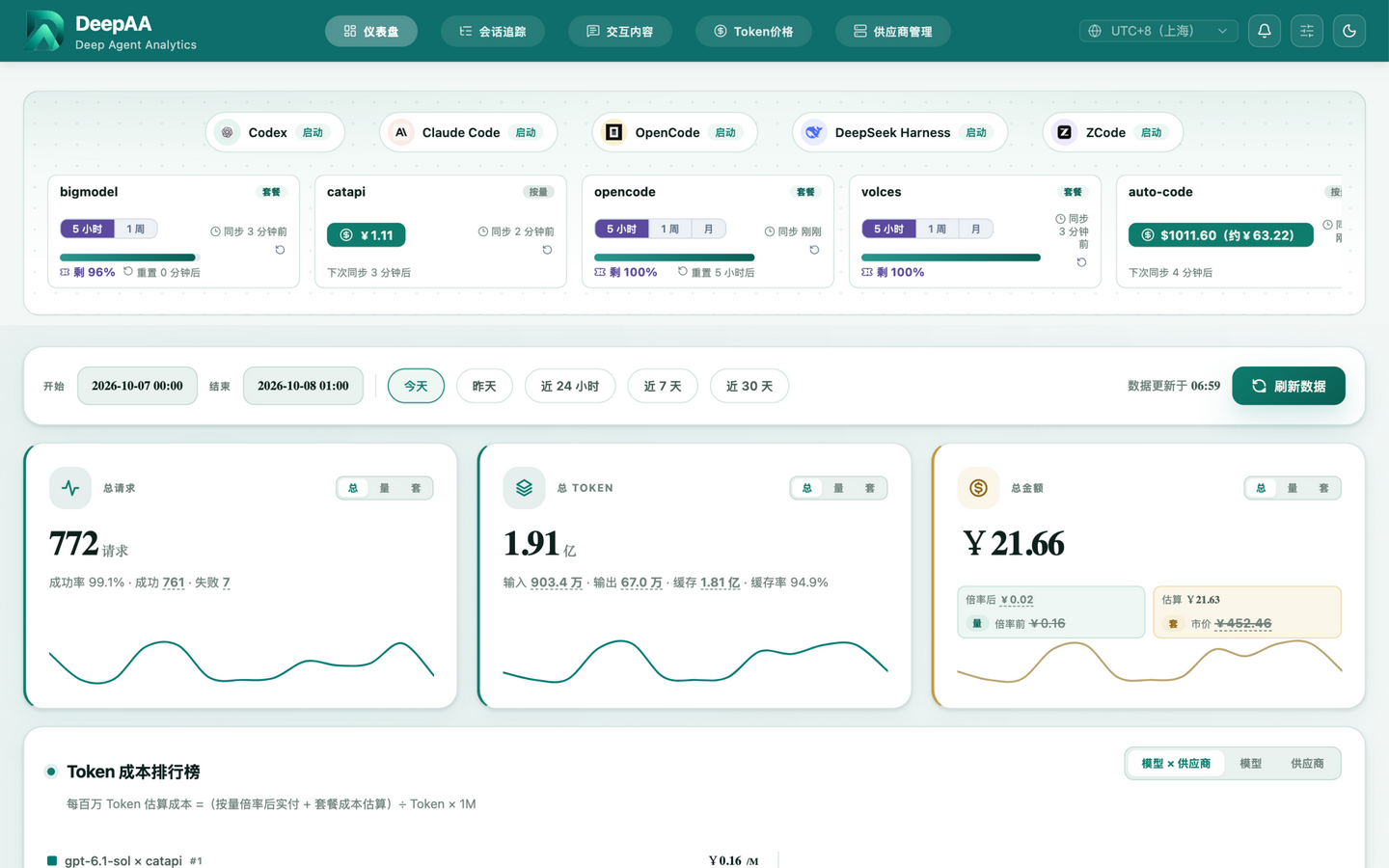Click the 总请求 pulse icon
The width and height of the screenshot is (1389, 868).
point(70,488)
